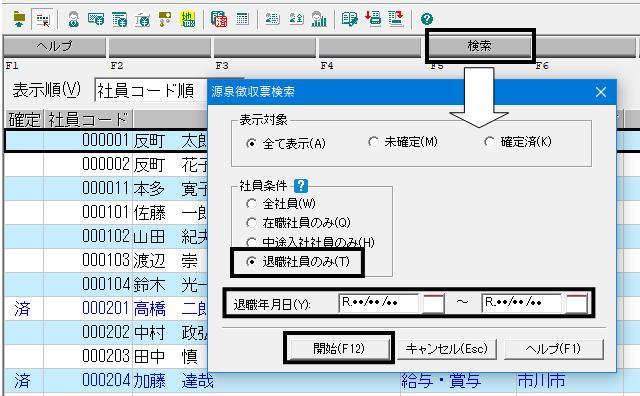The height and width of the screenshot is (396, 640).
Task: Click the folder download icon in toolbar
Action: [x=19, y=19]
